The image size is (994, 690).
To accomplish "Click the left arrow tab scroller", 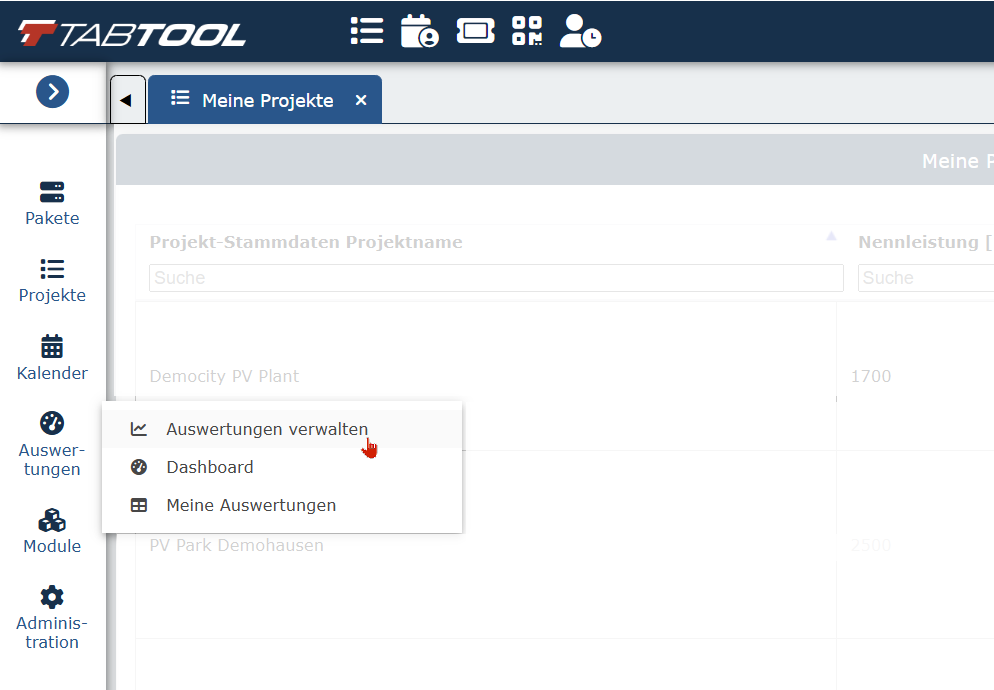I will [x=127, y=100].
